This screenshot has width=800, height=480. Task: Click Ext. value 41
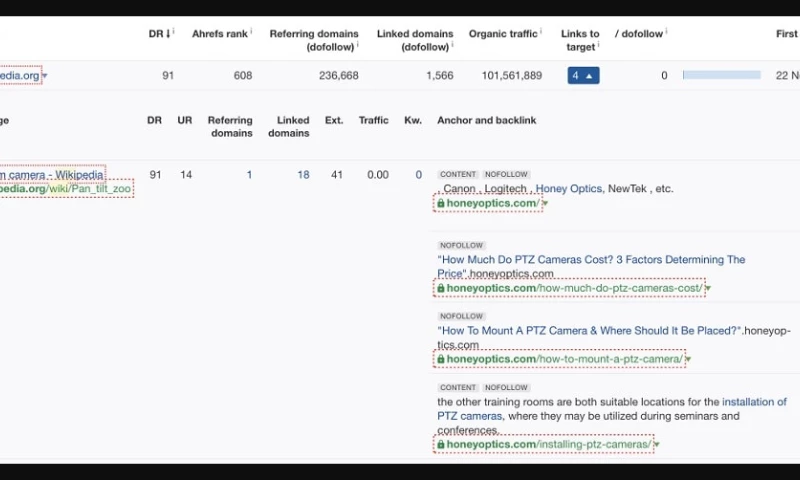coord(337,175)
